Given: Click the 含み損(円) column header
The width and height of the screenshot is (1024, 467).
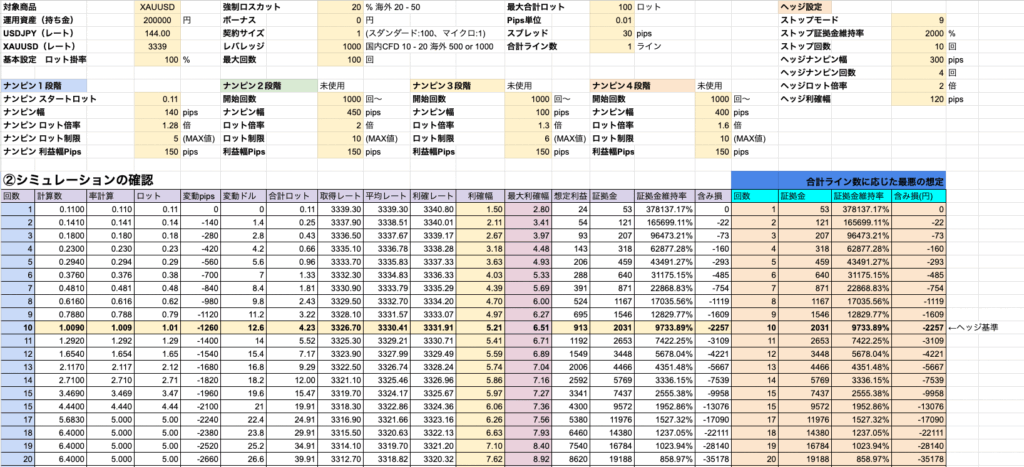Looking at the screenshot, I should click(x=919, y=195).
